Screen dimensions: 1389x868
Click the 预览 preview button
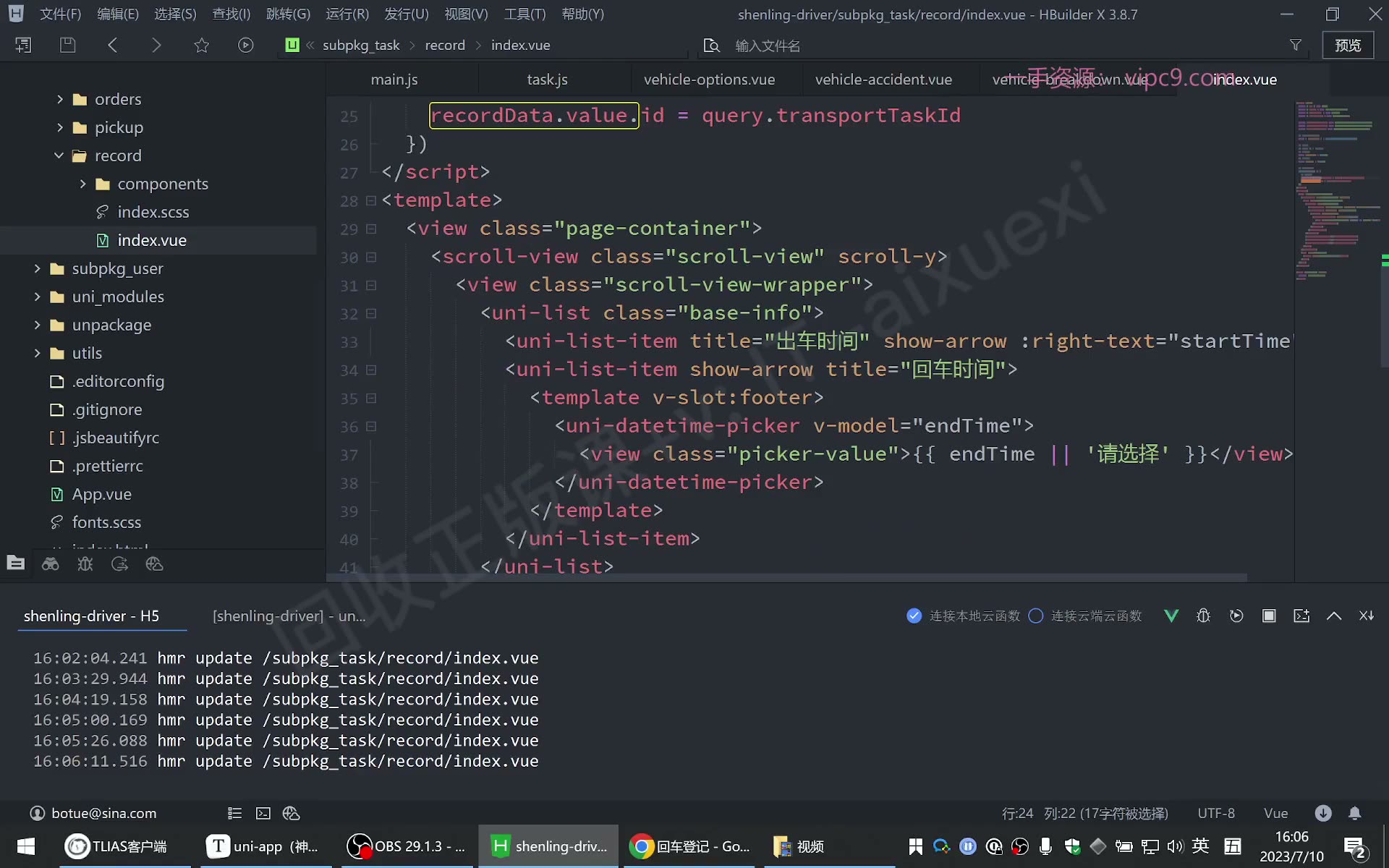(1348, 45)
